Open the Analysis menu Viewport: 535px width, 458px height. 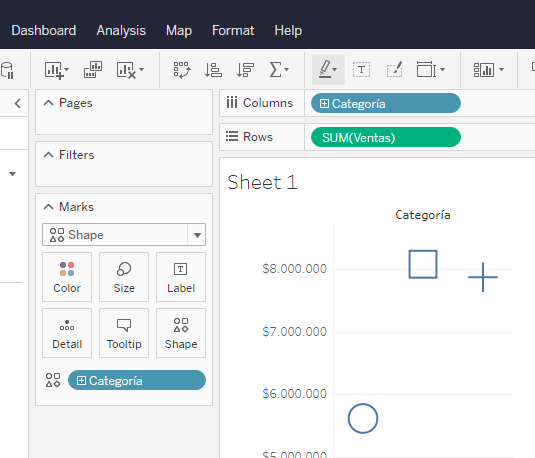(x=121, y=31)
